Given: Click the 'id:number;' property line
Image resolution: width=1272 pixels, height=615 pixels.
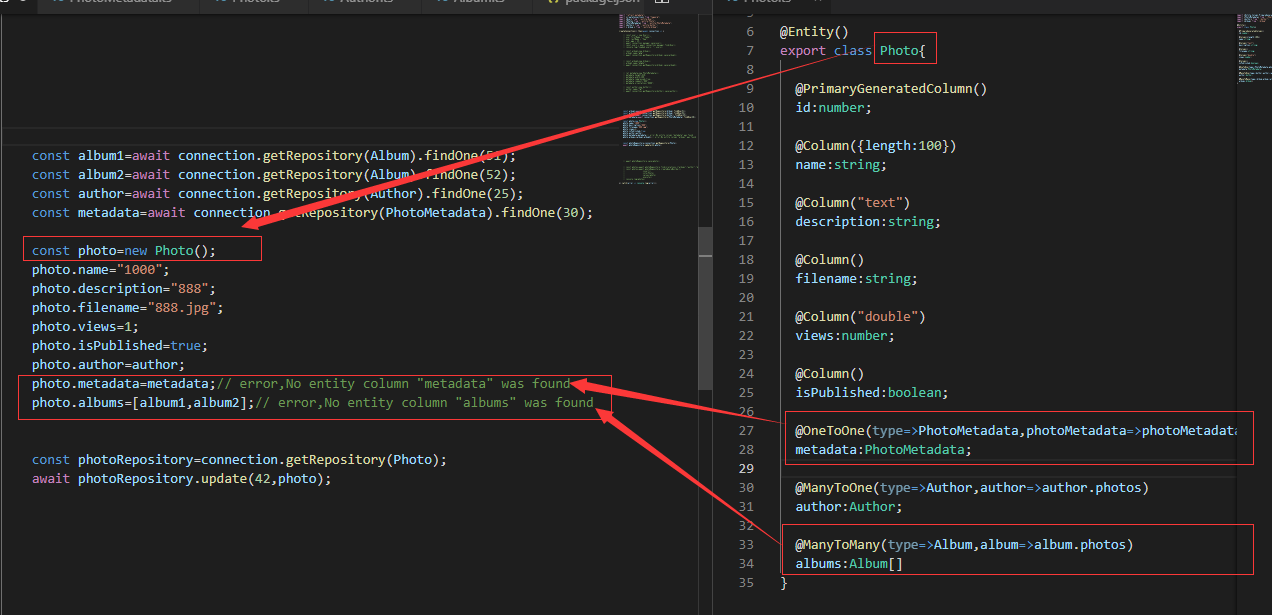Looking at the screenshot, I should (x=834, y=107).
